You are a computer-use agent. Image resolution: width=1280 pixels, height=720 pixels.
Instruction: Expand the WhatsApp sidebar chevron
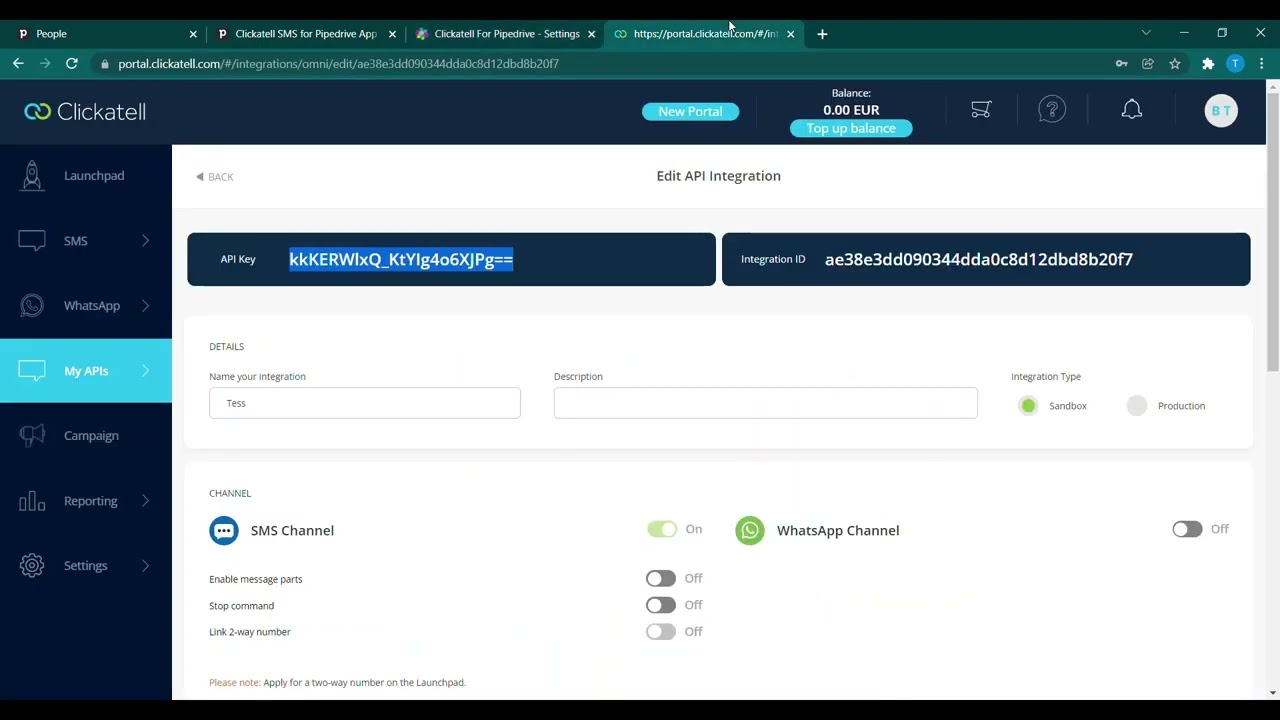click(145, 306)
